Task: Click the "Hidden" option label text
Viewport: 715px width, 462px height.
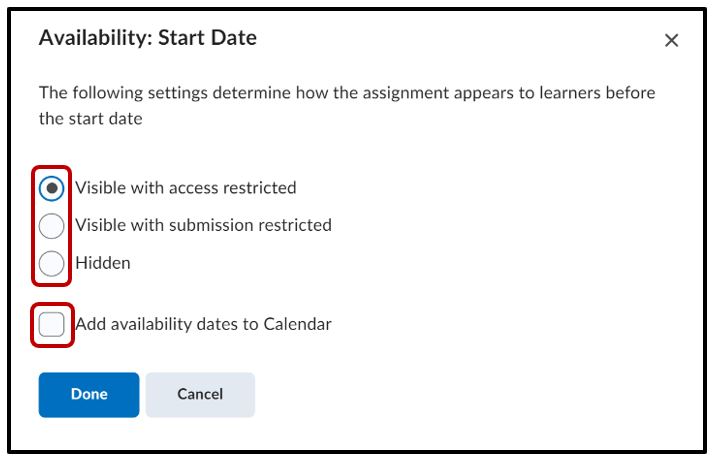Action: pos(103,263)
